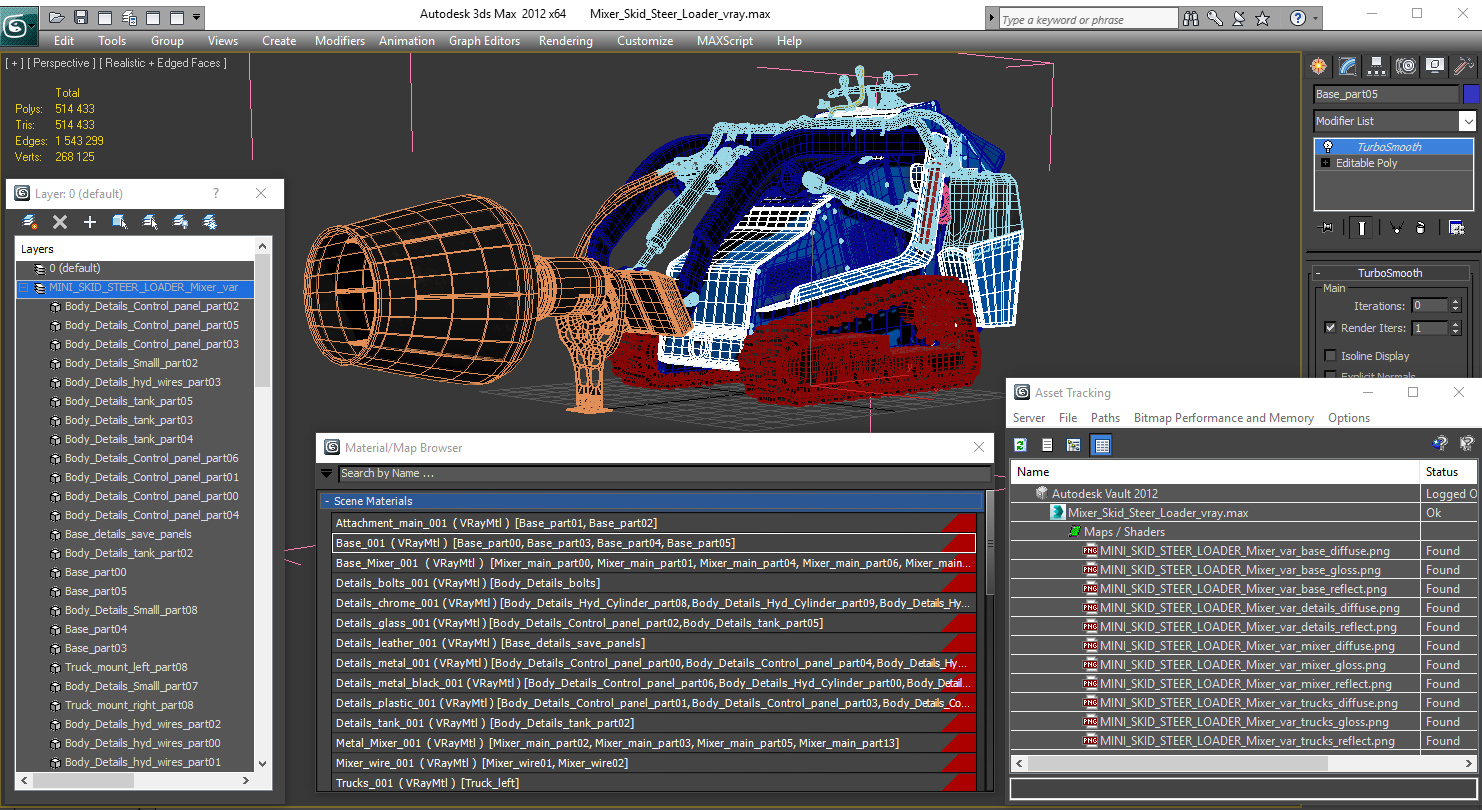Open the Modifiers menu

[340, 41]
